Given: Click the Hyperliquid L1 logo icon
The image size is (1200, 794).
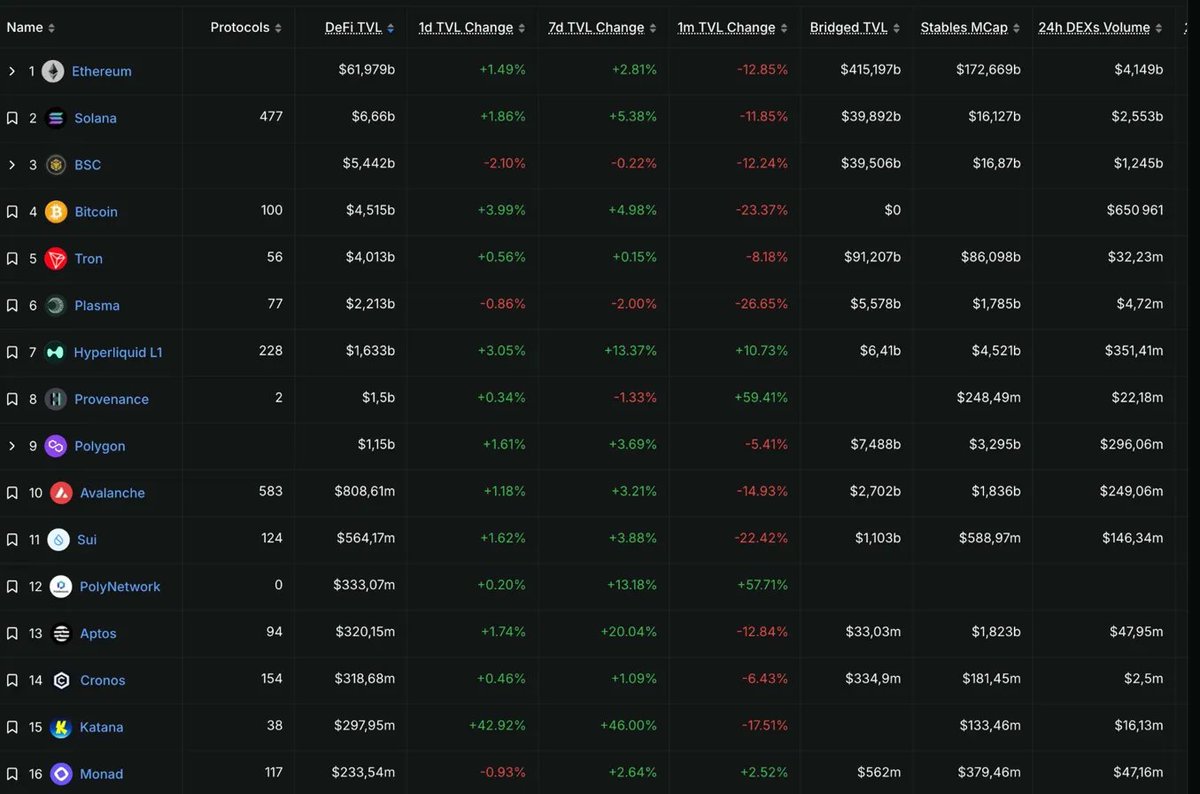Looking at the screenshot, I should (55, 353).
